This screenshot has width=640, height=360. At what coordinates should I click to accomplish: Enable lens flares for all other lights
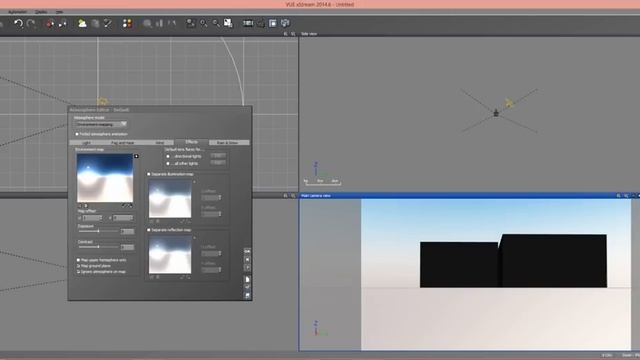point(168,163)
